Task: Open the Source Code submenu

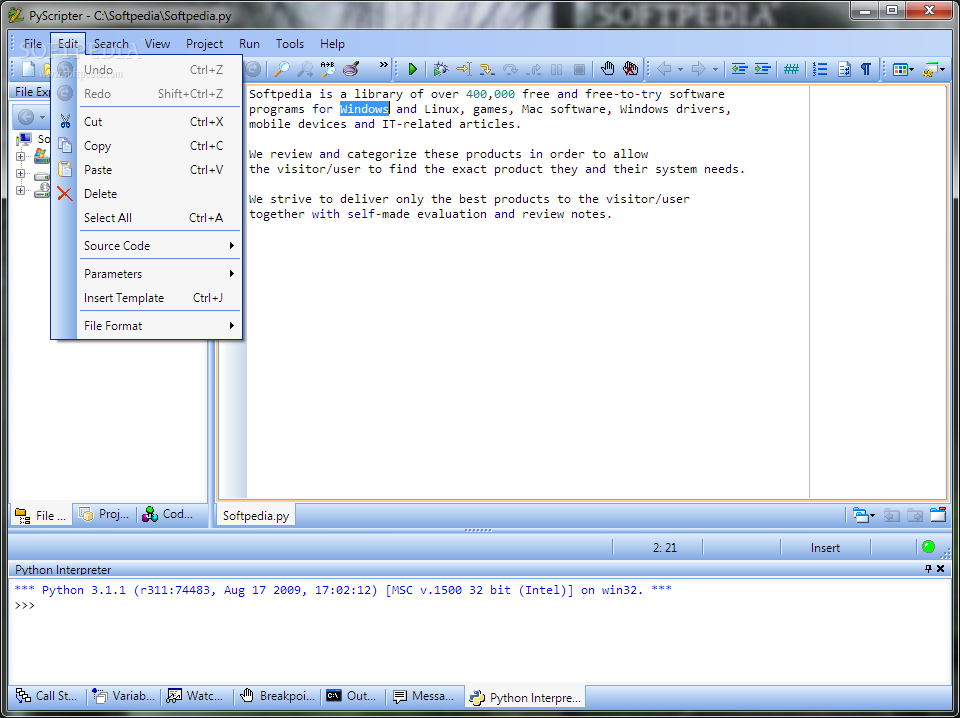Action: click(x=160, y=245)
